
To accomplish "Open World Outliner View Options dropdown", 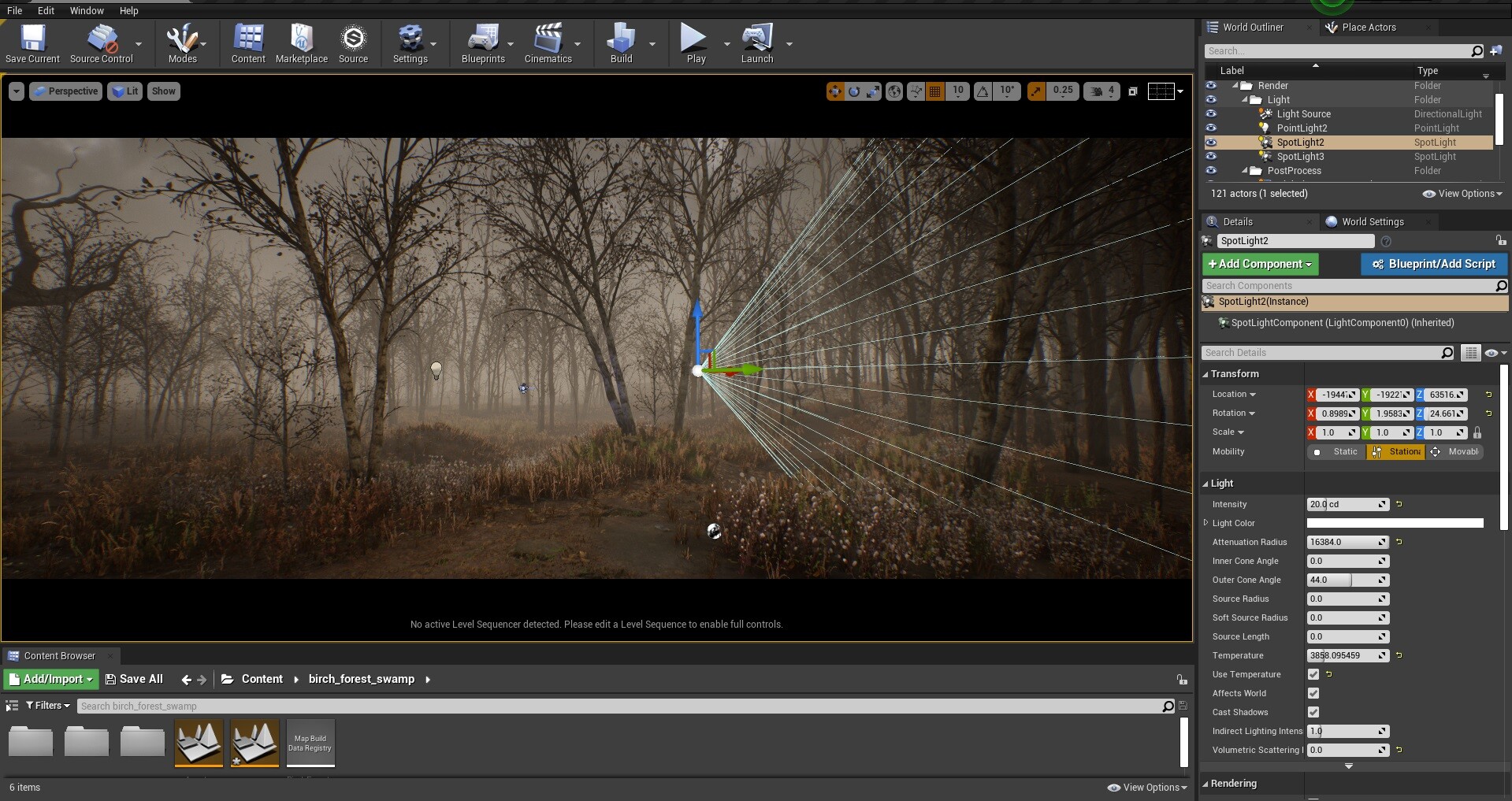I will (1462, 193).
